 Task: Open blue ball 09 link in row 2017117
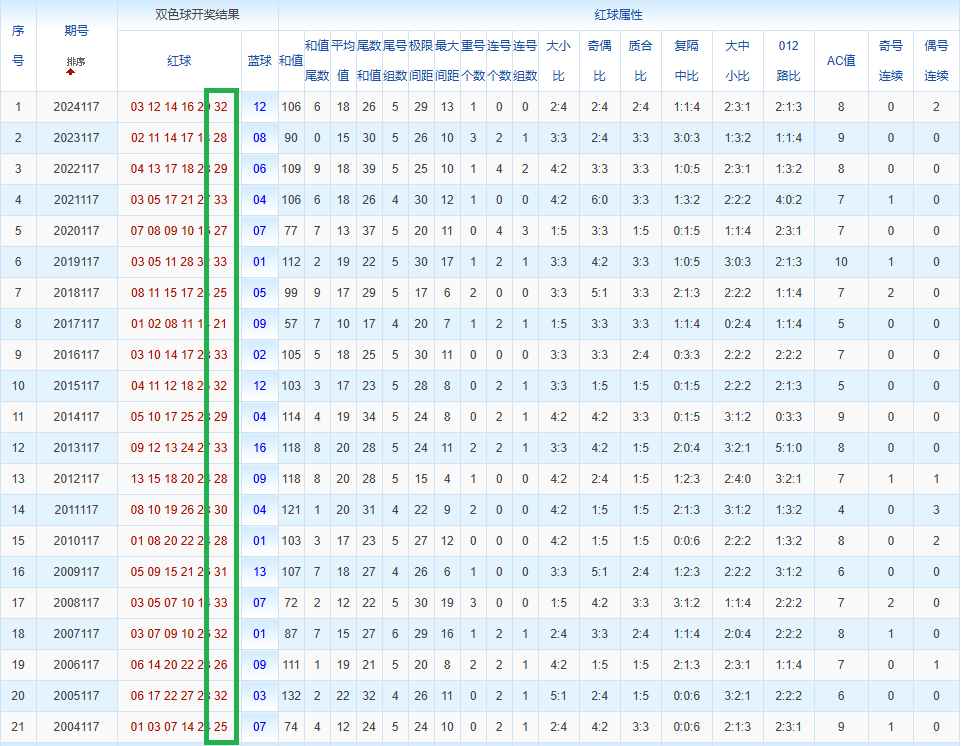pos(260,324)
